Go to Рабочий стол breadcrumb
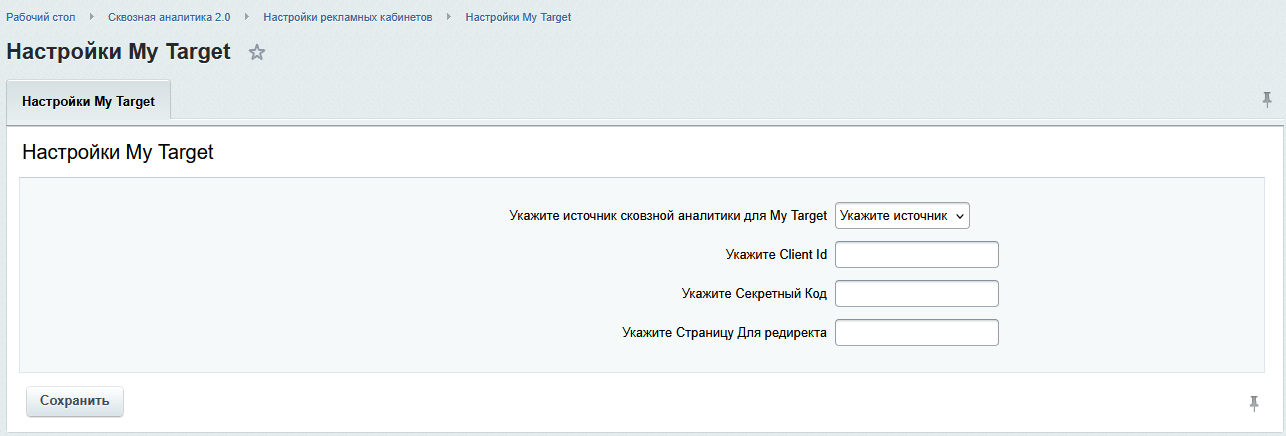 click(41, 18)
